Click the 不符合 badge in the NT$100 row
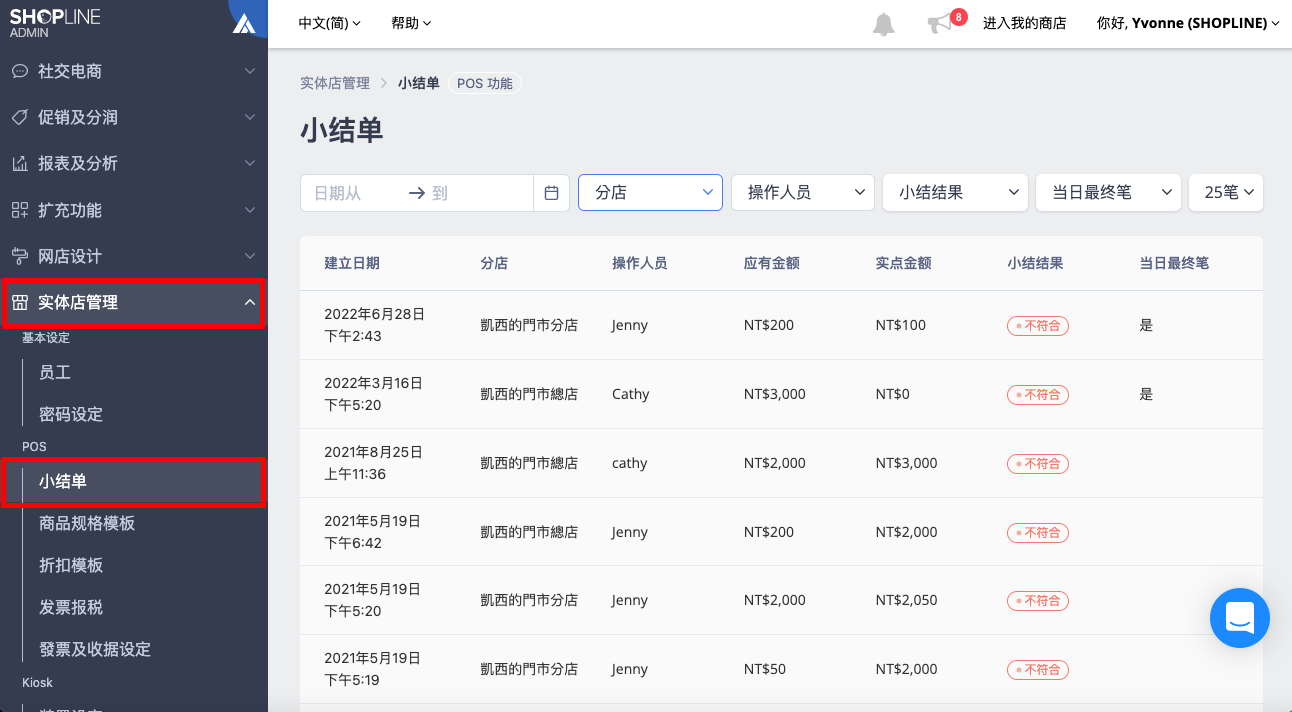The height and width of the screenshot is (712, 1292). pyautogui.click(x=1038, y=325)
